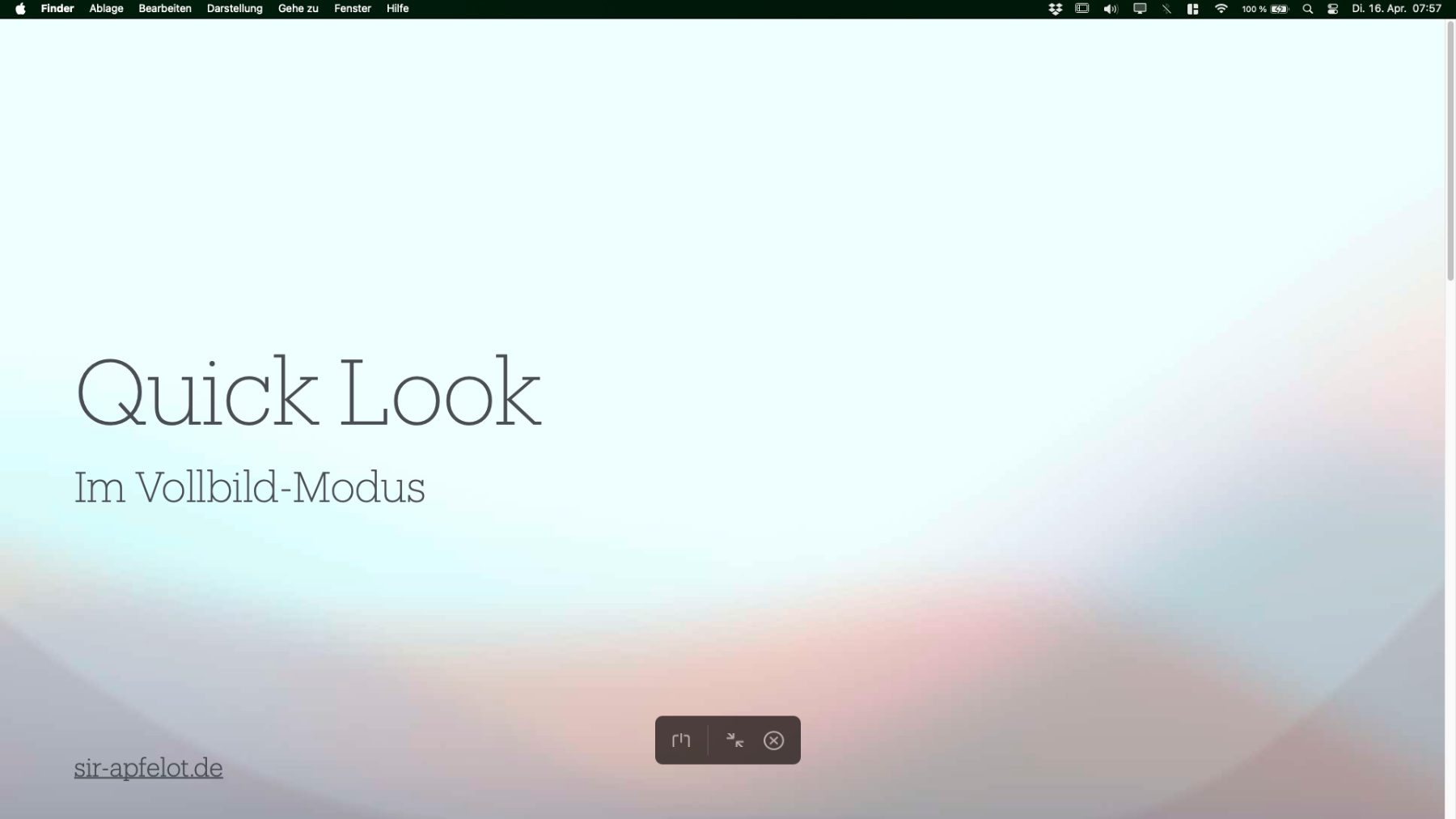Open Control Center toggles icon
This screenshot has height=819, width=1456.
point(1333,9)
